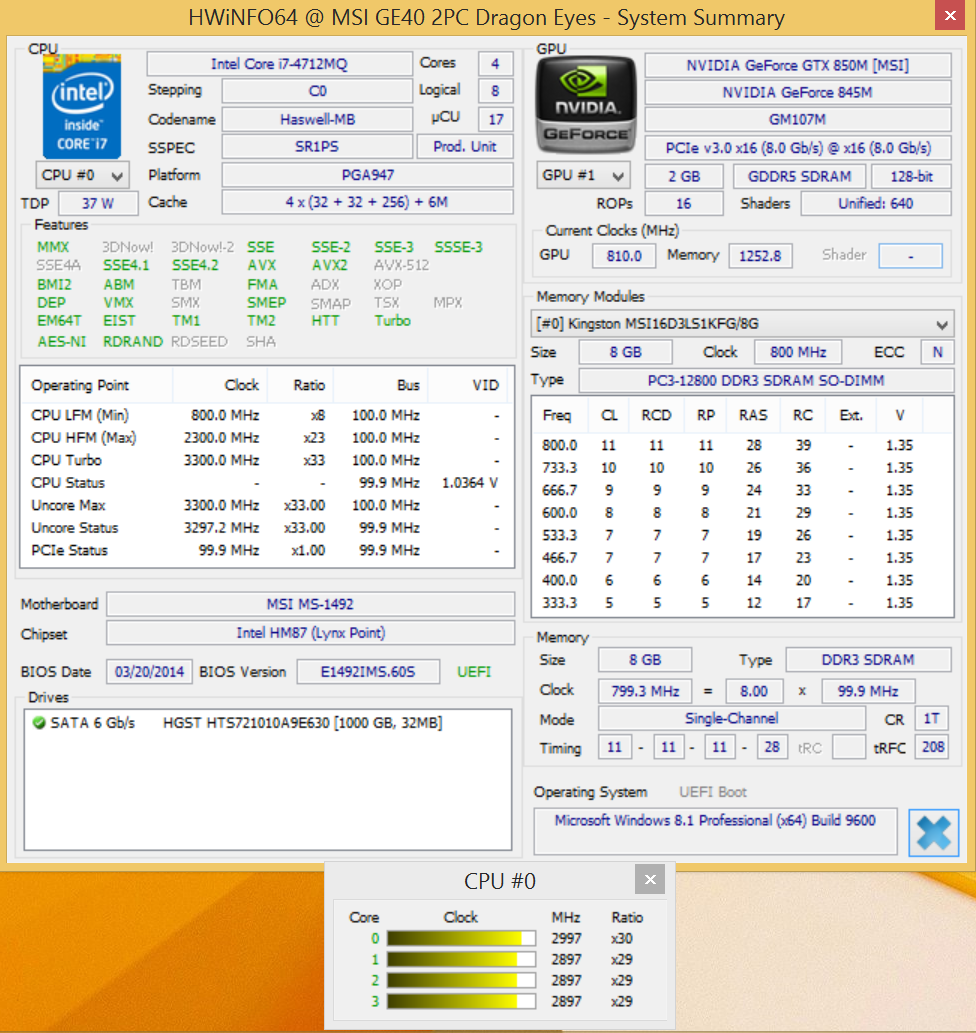Click the Intel Core i7-4712MQ name field
Screen dimensions: 976x1033
[x=279, y=64]
